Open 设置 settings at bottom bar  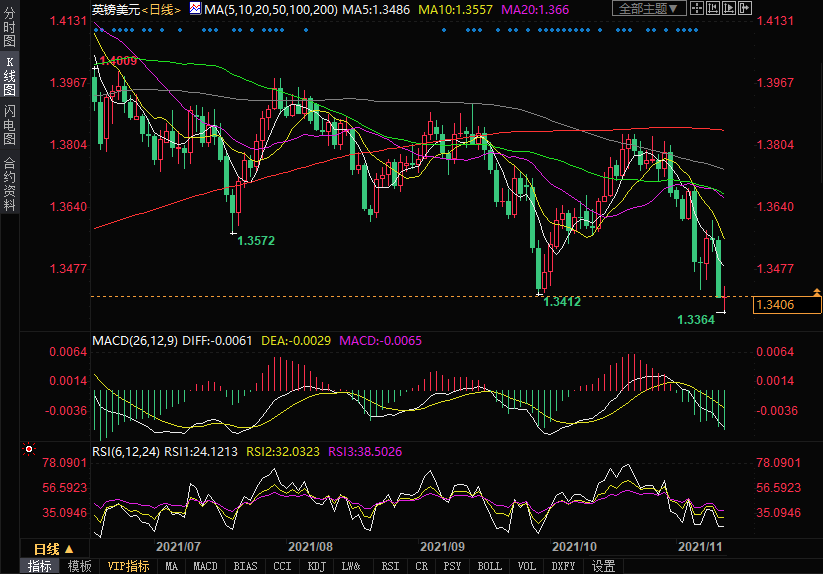(603, 566)
